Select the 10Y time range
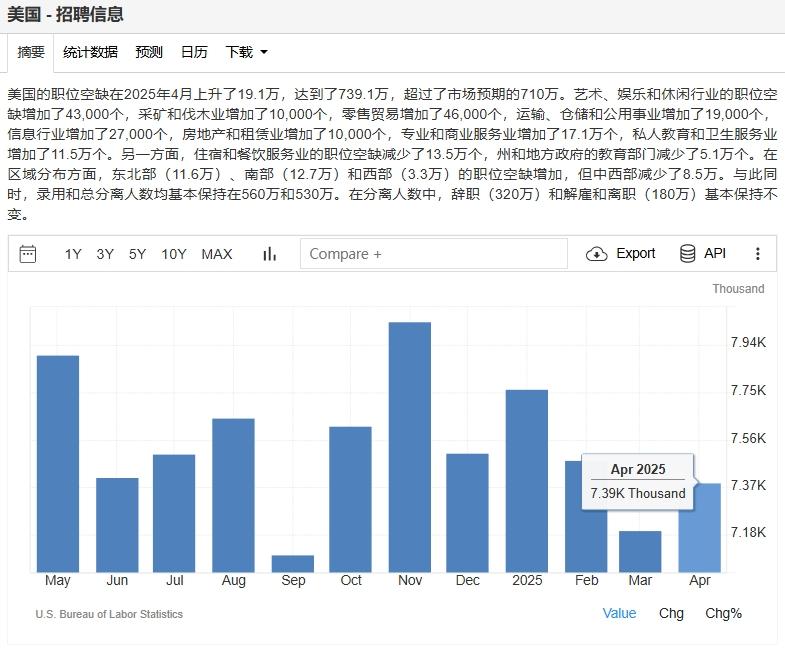 [x=174, y=254]
